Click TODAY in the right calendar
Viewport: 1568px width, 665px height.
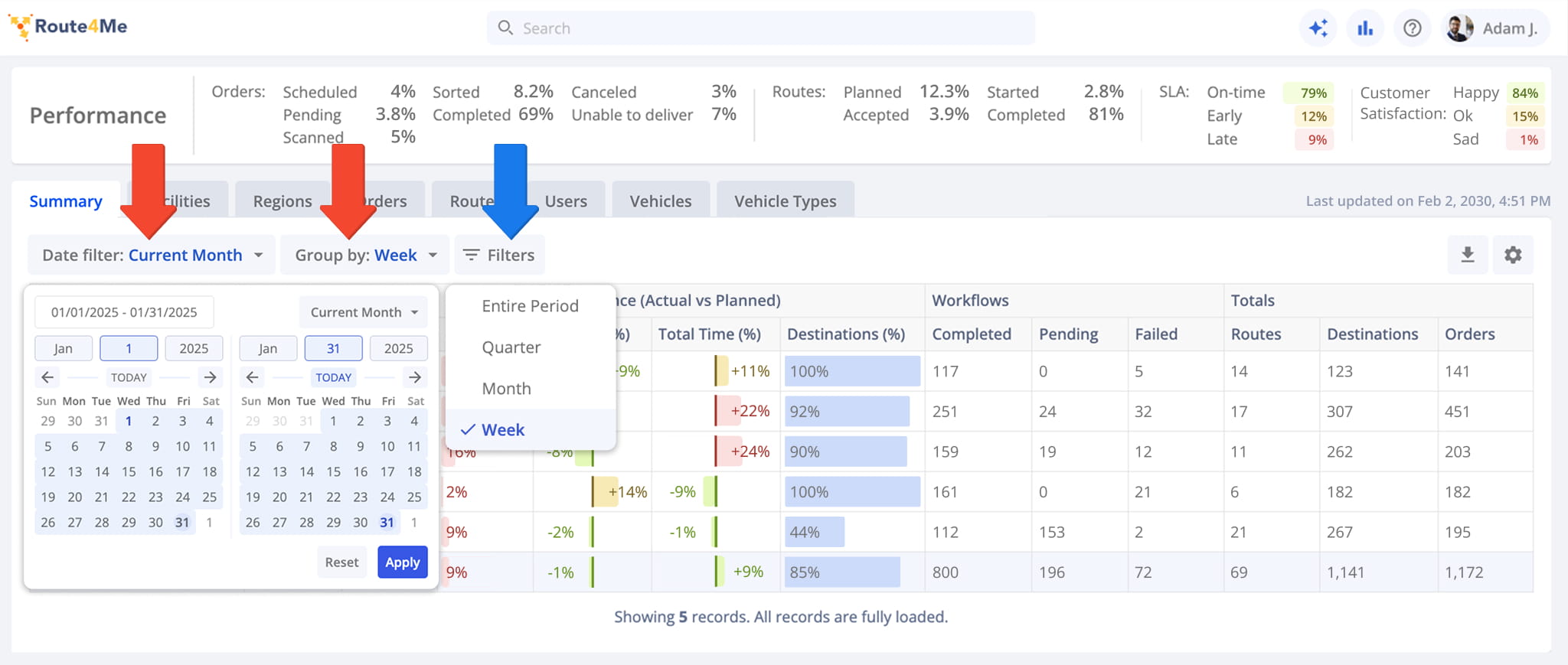(x=334, y=377)
